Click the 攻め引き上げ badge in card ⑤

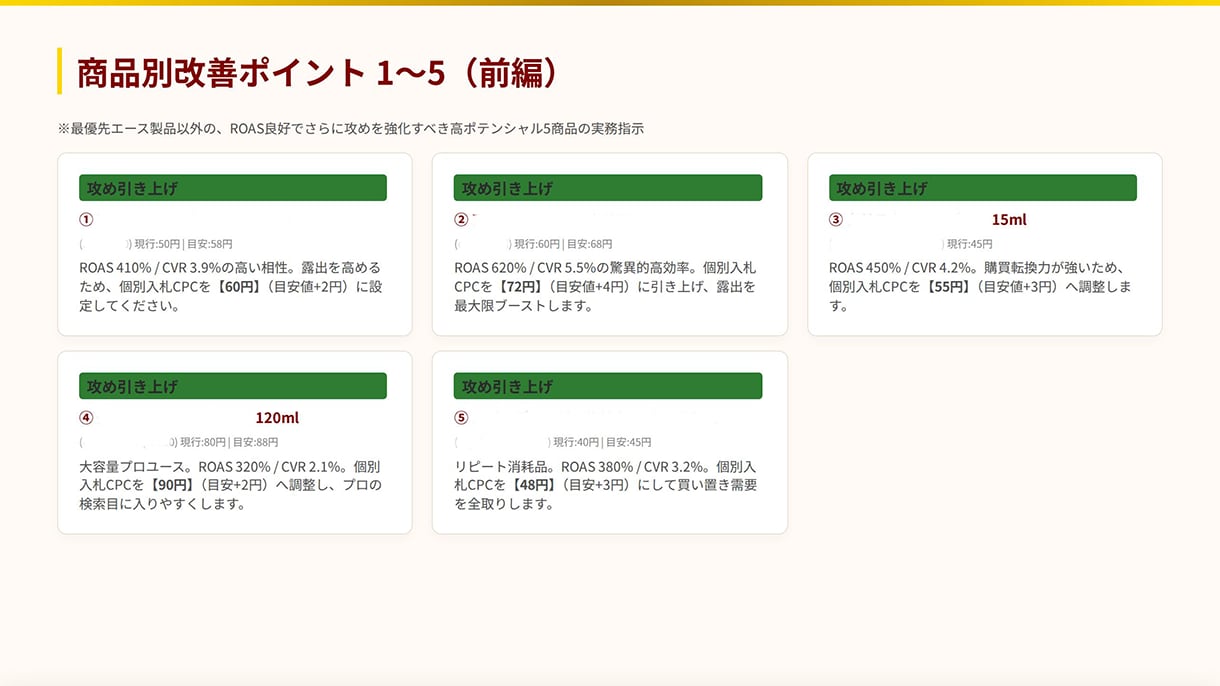(x=608, y=386)
